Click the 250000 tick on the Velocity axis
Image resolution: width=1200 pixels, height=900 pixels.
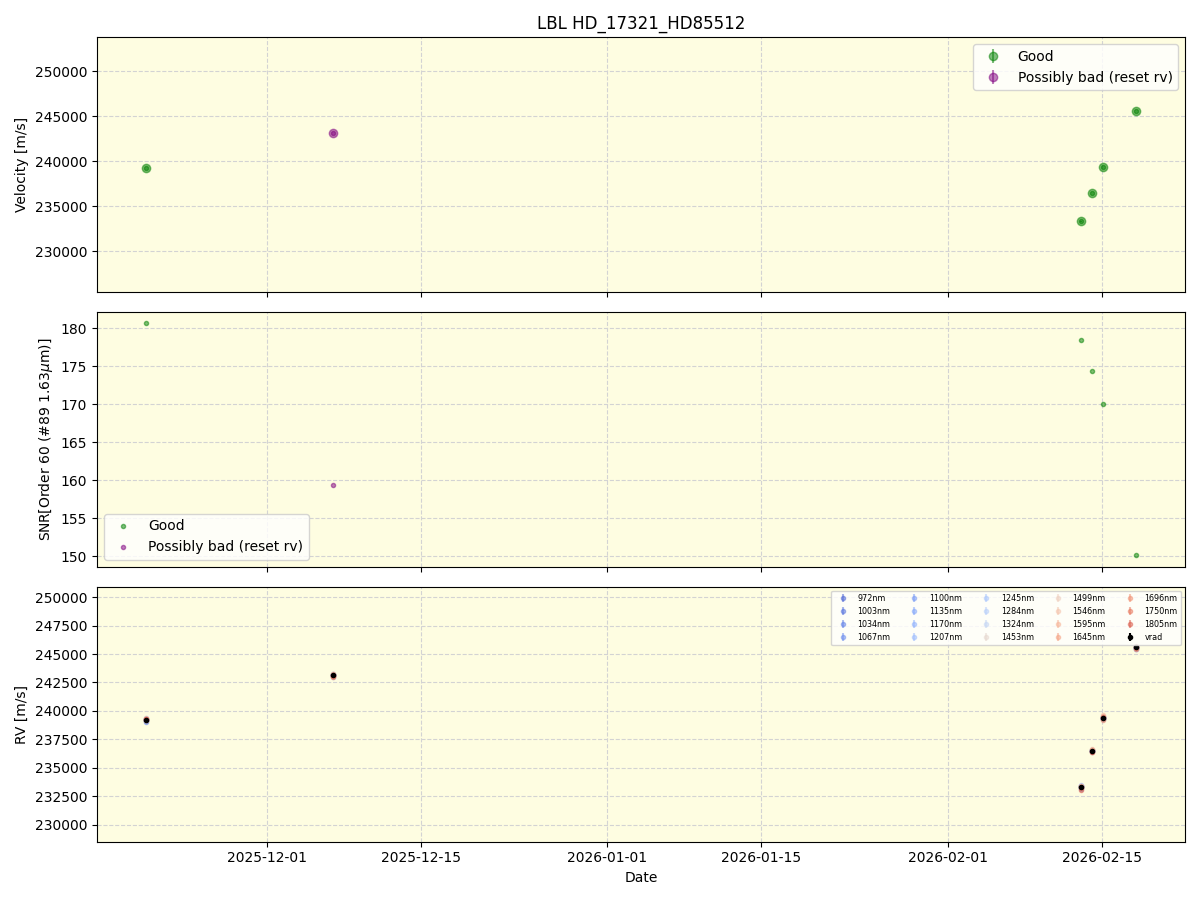[63, 72]
